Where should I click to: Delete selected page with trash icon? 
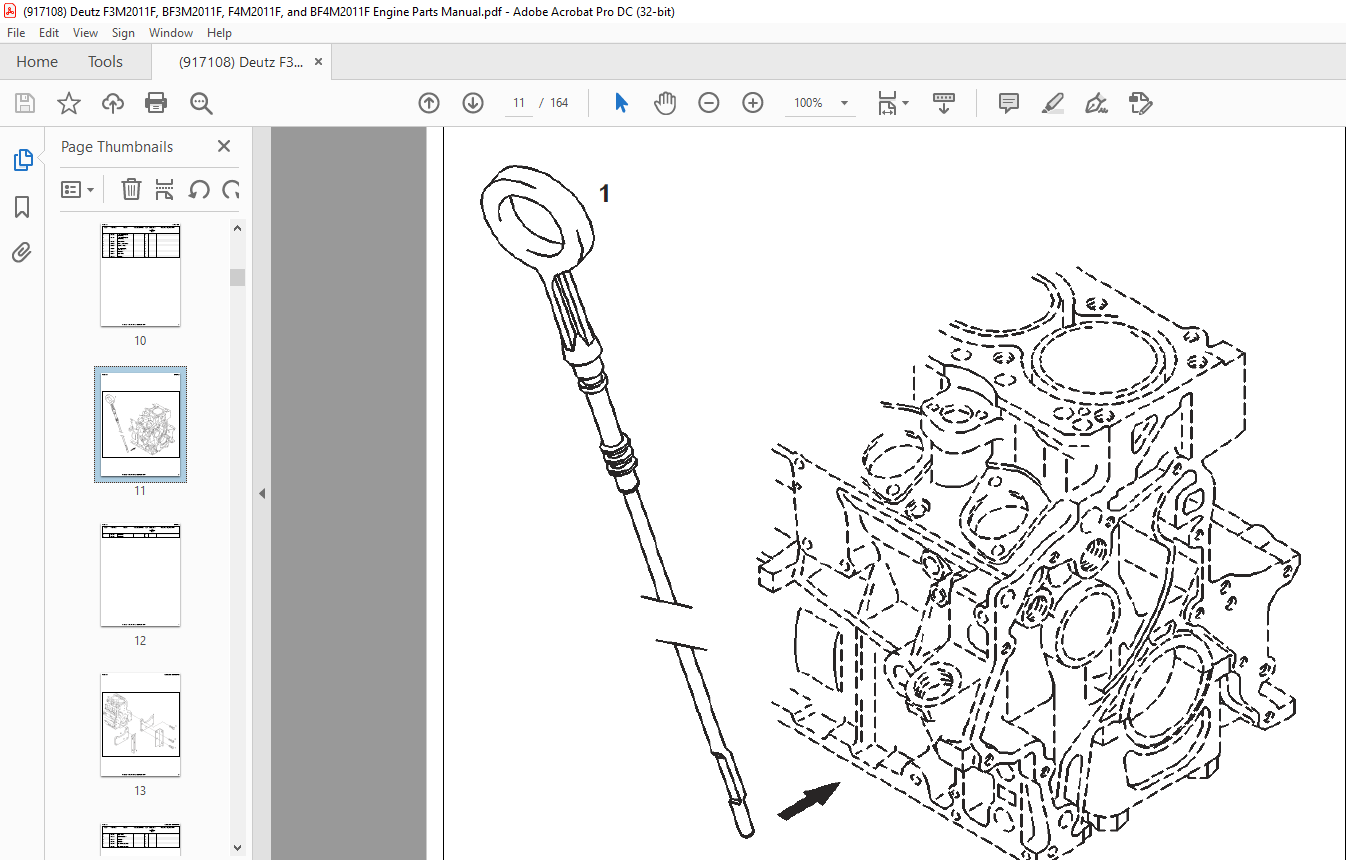coord(131,189)
